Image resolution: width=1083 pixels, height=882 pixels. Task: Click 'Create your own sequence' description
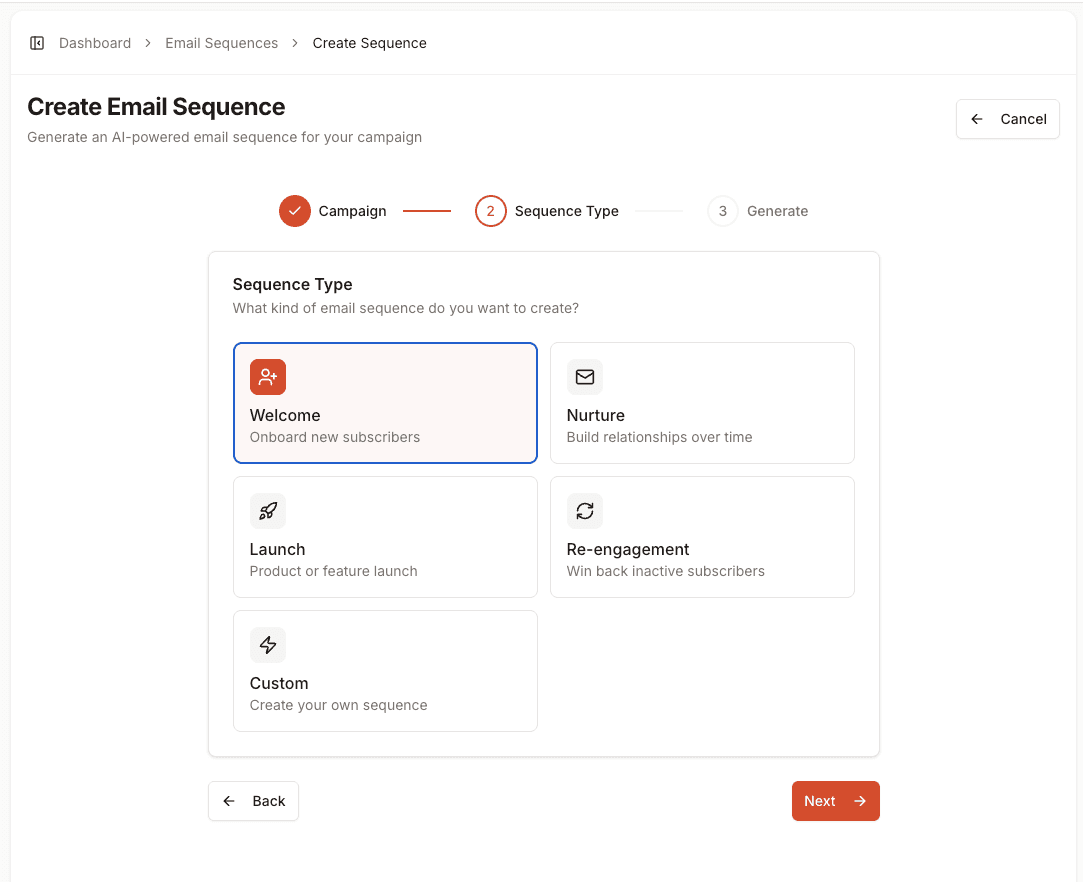(338, 705)
